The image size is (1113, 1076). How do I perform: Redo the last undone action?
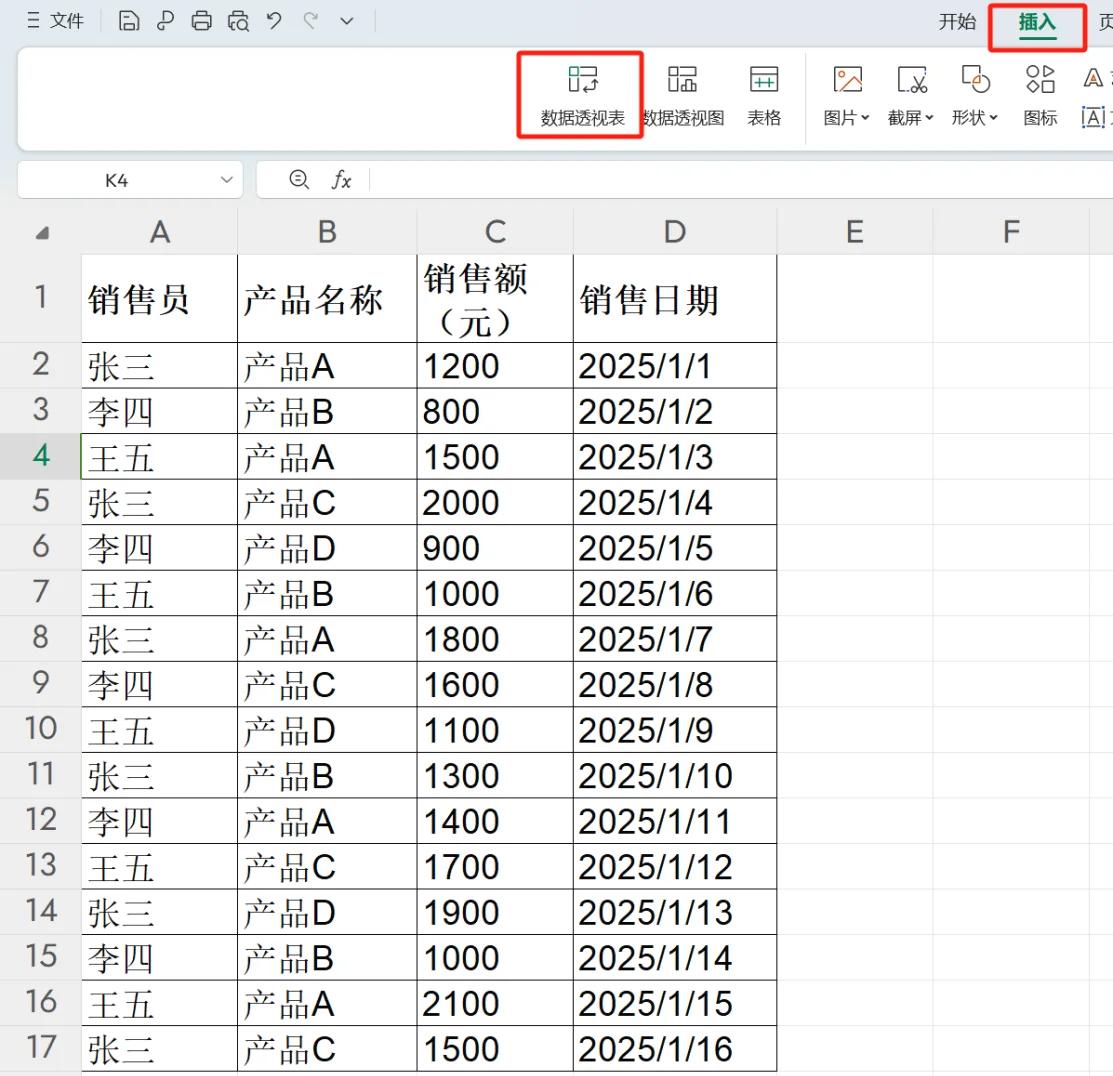(x=310, y=21)
